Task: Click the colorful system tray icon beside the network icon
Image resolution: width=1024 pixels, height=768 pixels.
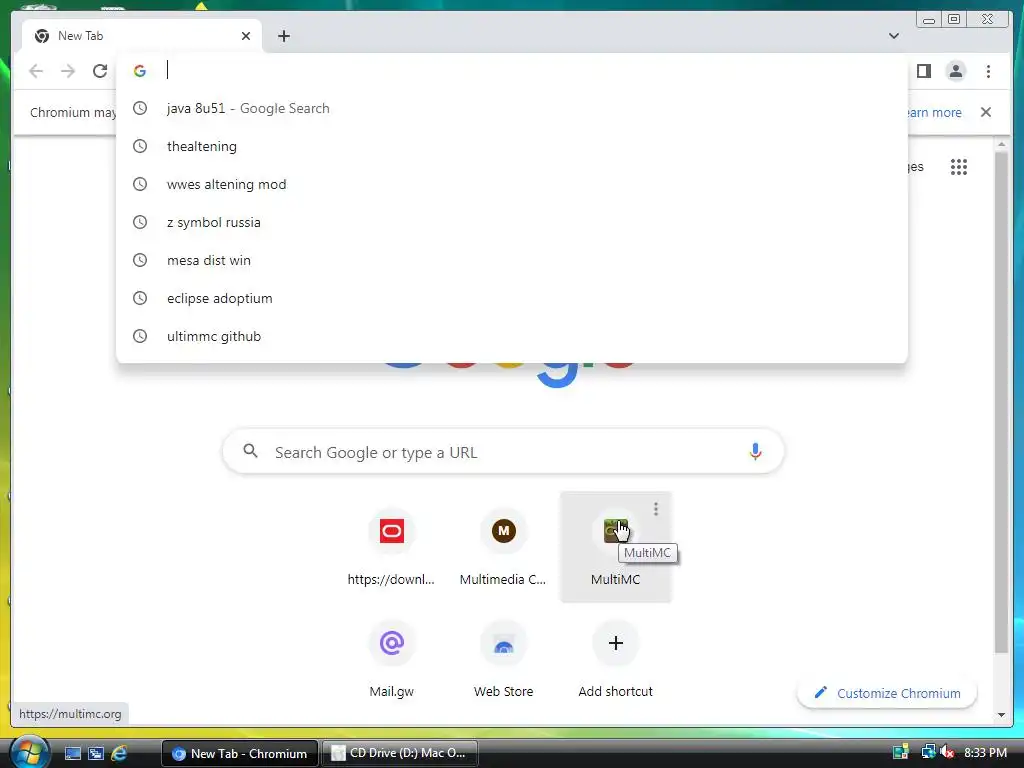Action: click(901, 752)
